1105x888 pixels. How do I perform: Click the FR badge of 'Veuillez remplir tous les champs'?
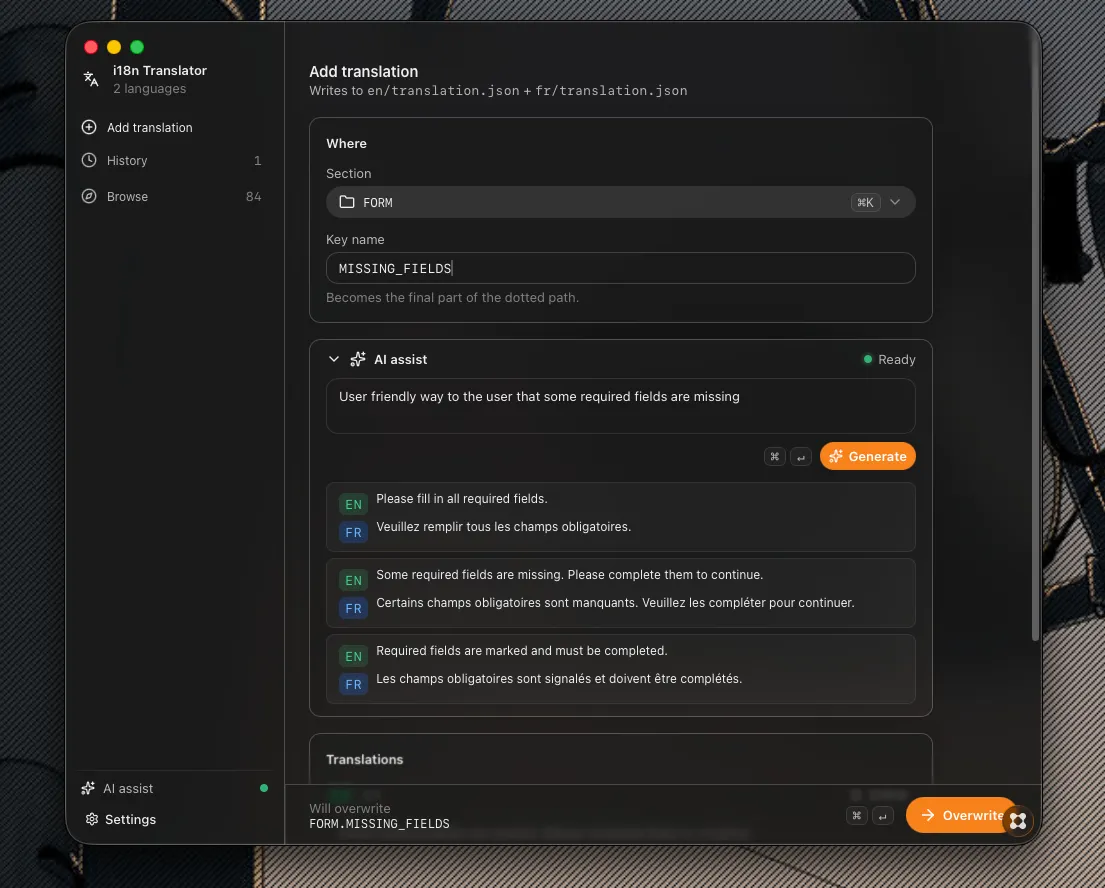coord(353,533)
